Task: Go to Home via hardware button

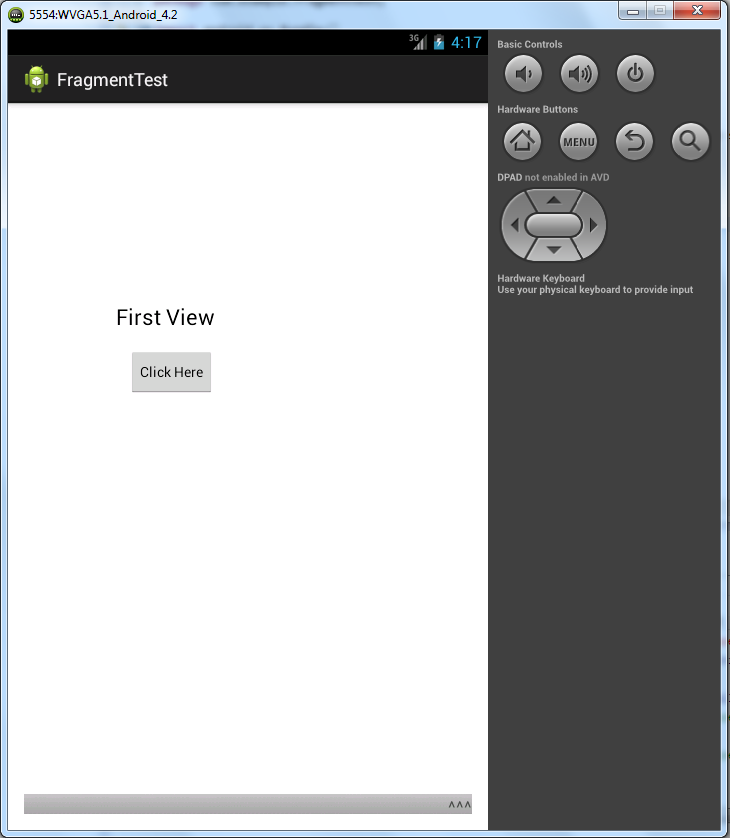Action: point(522,142)
